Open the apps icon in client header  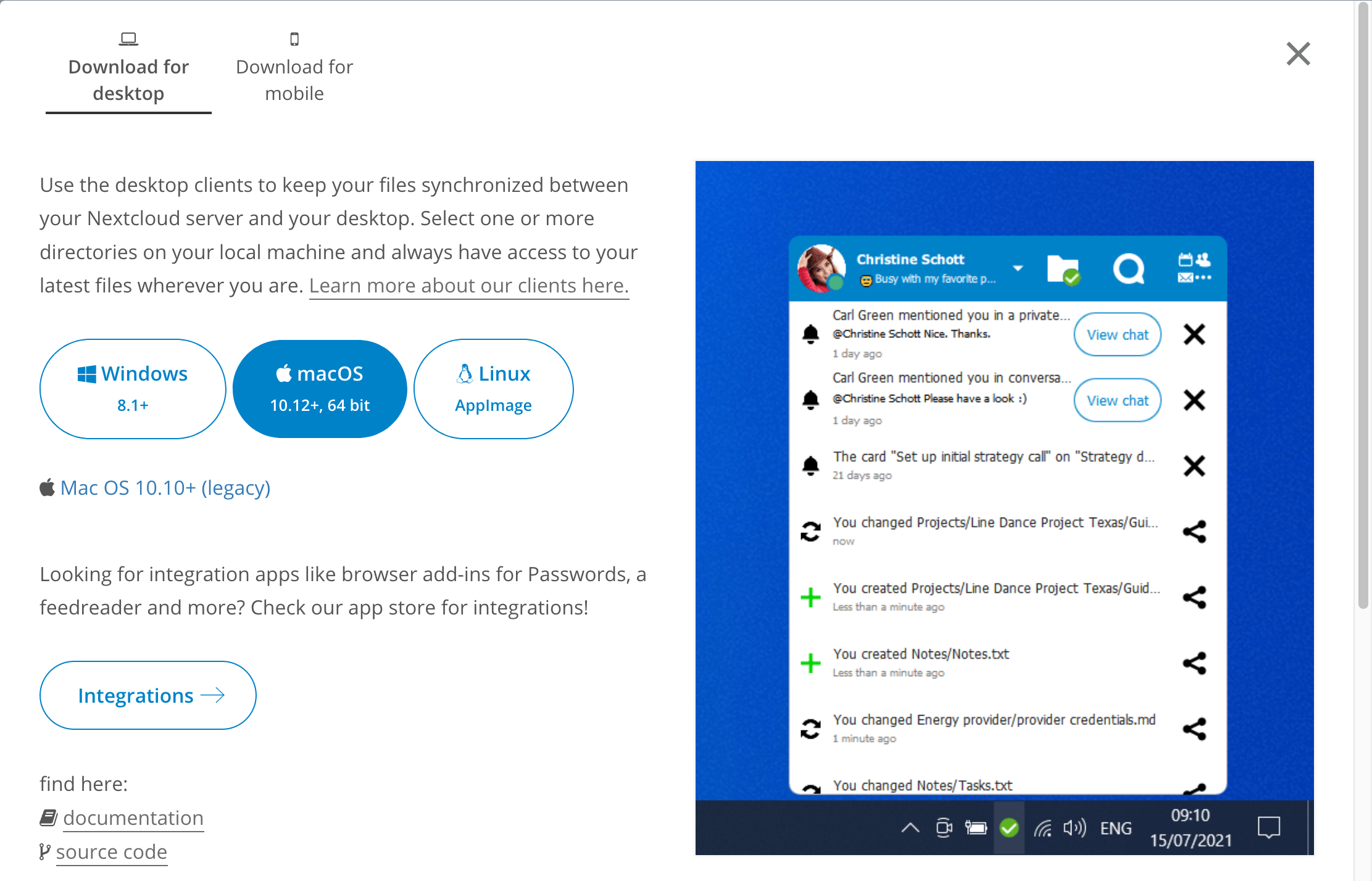[x=1194, y=268]
